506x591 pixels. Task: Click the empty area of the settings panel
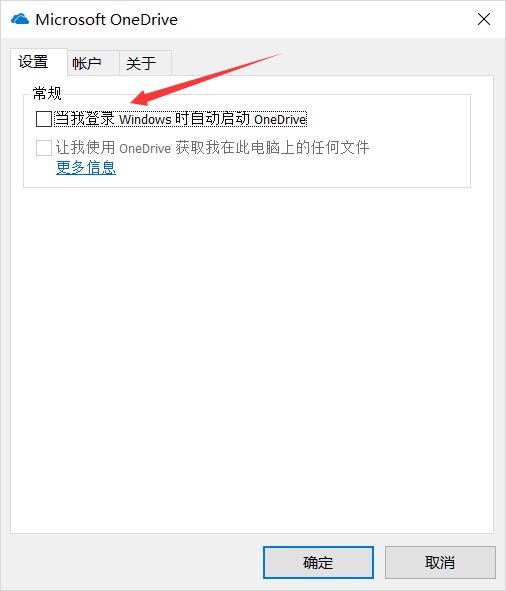252,358
